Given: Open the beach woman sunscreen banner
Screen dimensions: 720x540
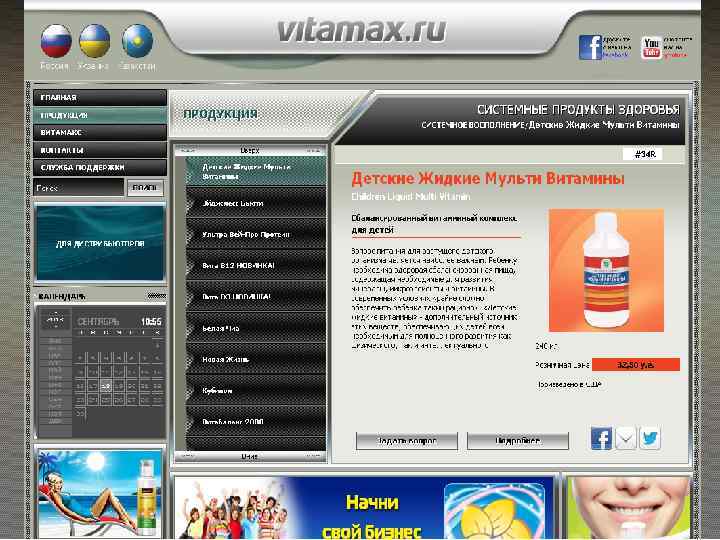Looking at the screenshot, I should [100, 493].
